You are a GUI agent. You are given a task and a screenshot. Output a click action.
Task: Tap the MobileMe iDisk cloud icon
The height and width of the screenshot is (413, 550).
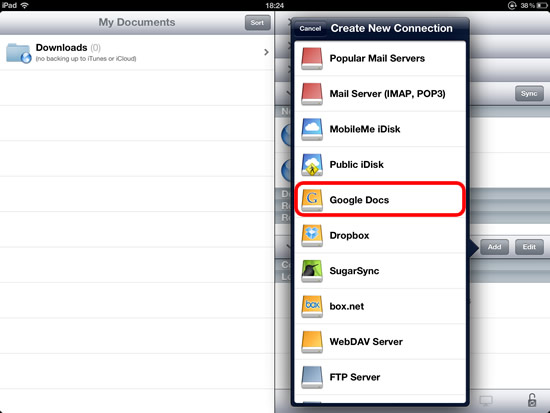click(312, 129)
